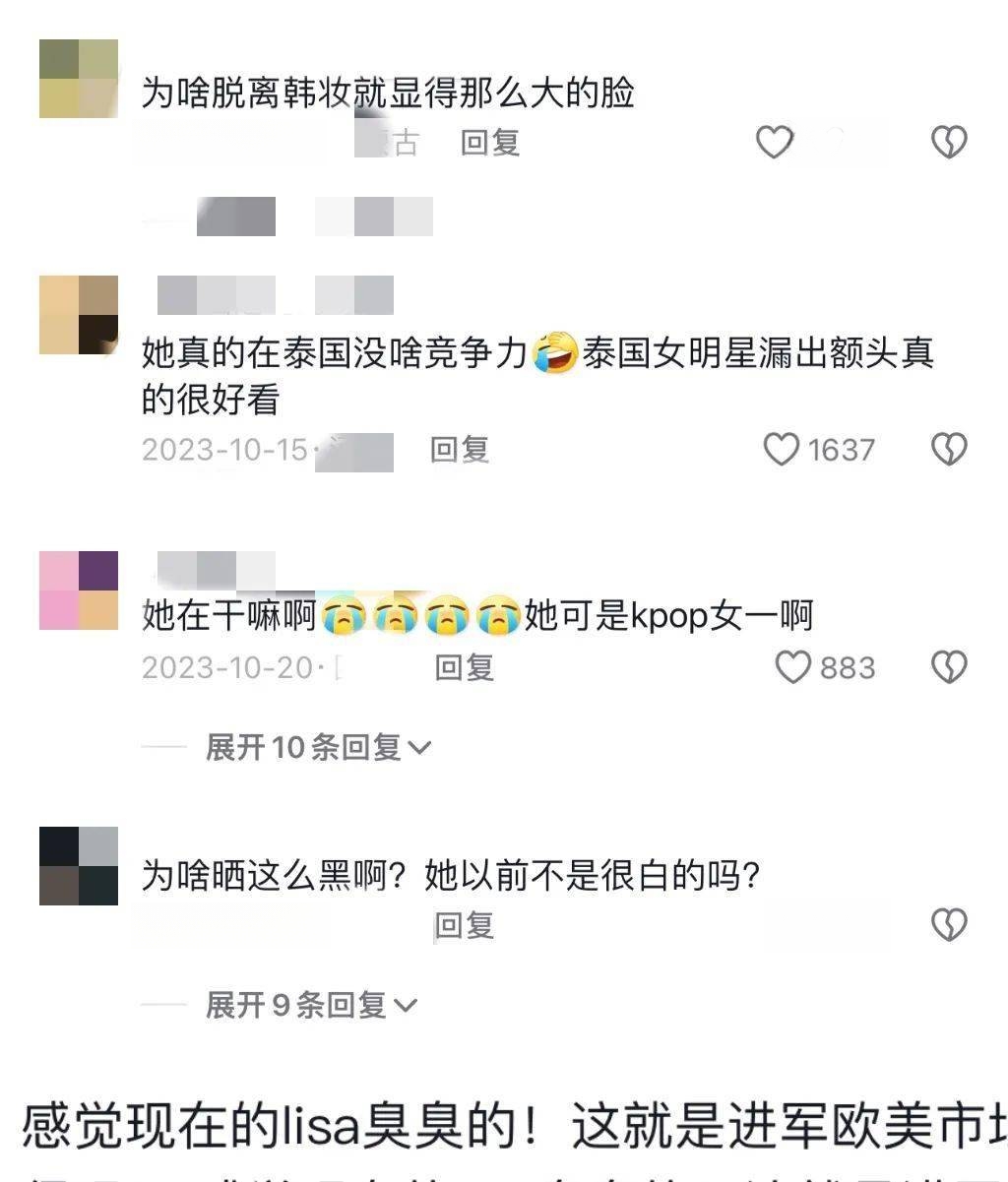
Task: Dislike the Thailand competitiveness comment
Action: [949, 450]
